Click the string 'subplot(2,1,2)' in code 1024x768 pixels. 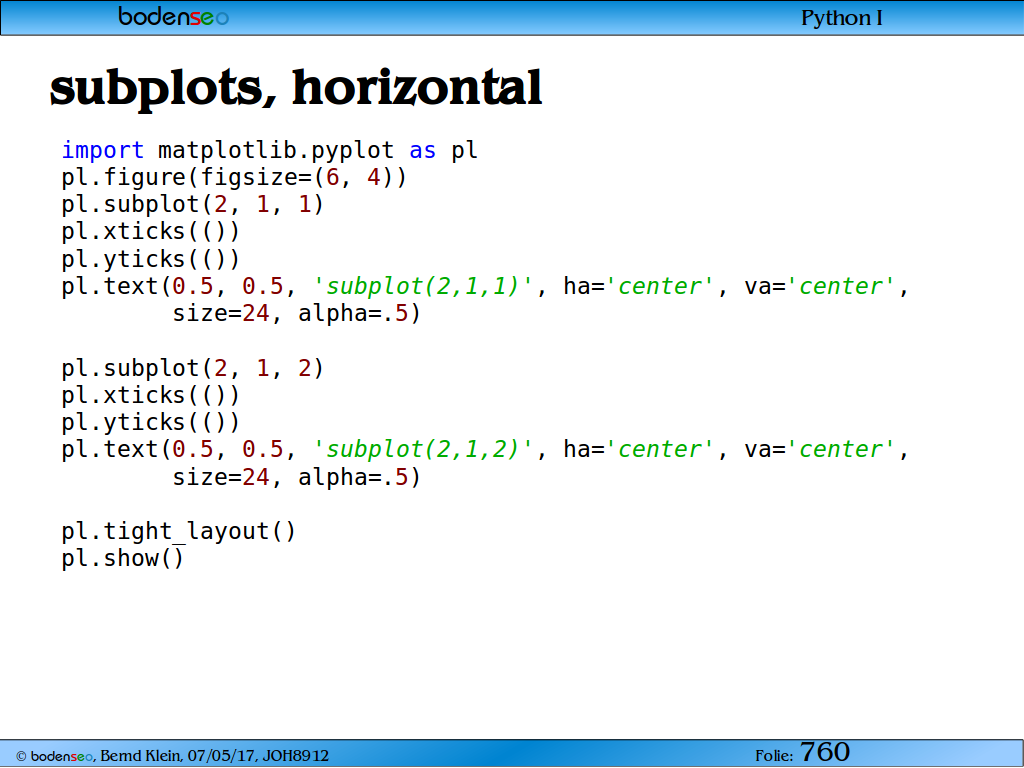423,450
